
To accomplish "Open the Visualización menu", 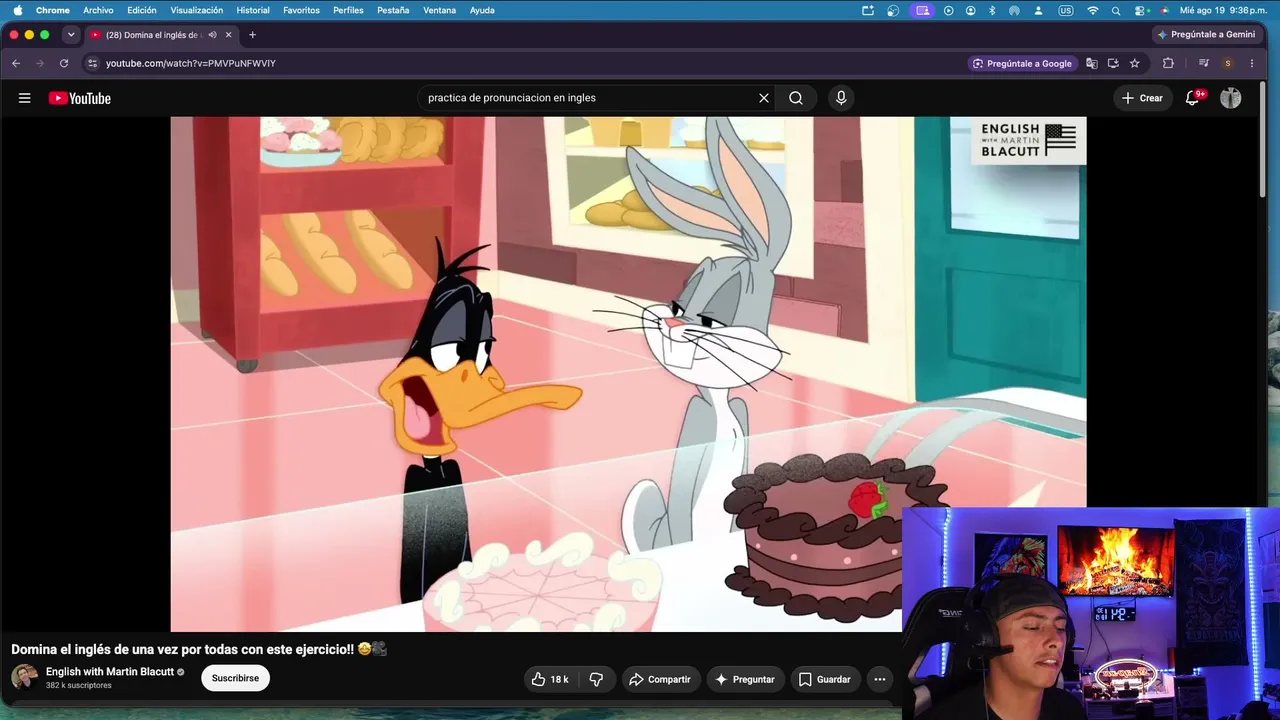I will pos(197,10).
